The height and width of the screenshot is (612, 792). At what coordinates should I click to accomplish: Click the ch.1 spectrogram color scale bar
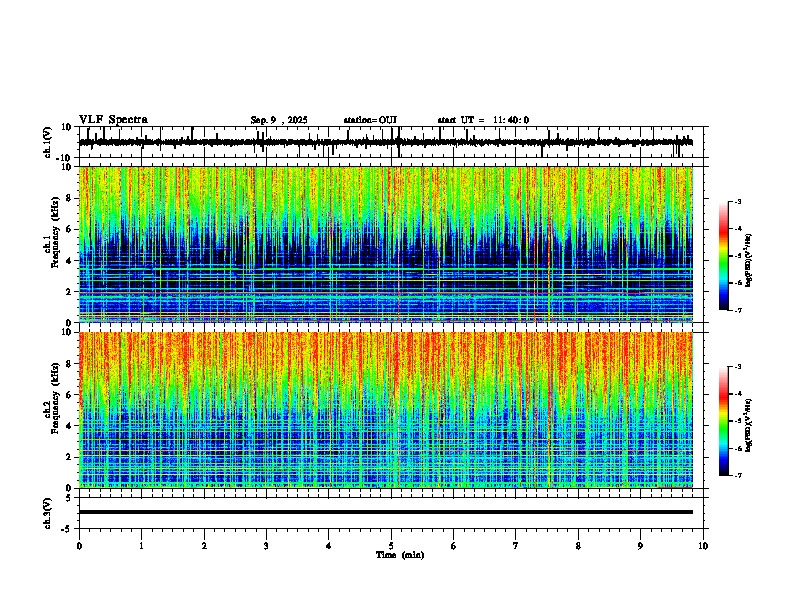(723, 256)
